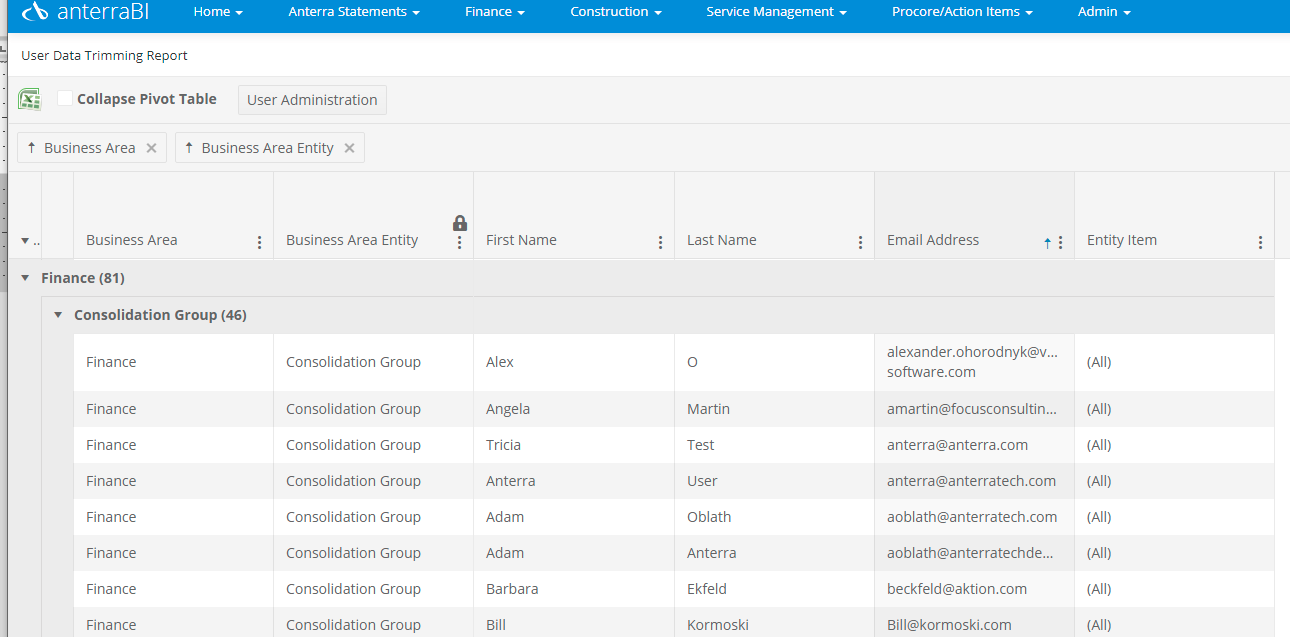Screen dimensions: 1290x637
Task: Sort by Email Address column header
Action: point(933,240)
